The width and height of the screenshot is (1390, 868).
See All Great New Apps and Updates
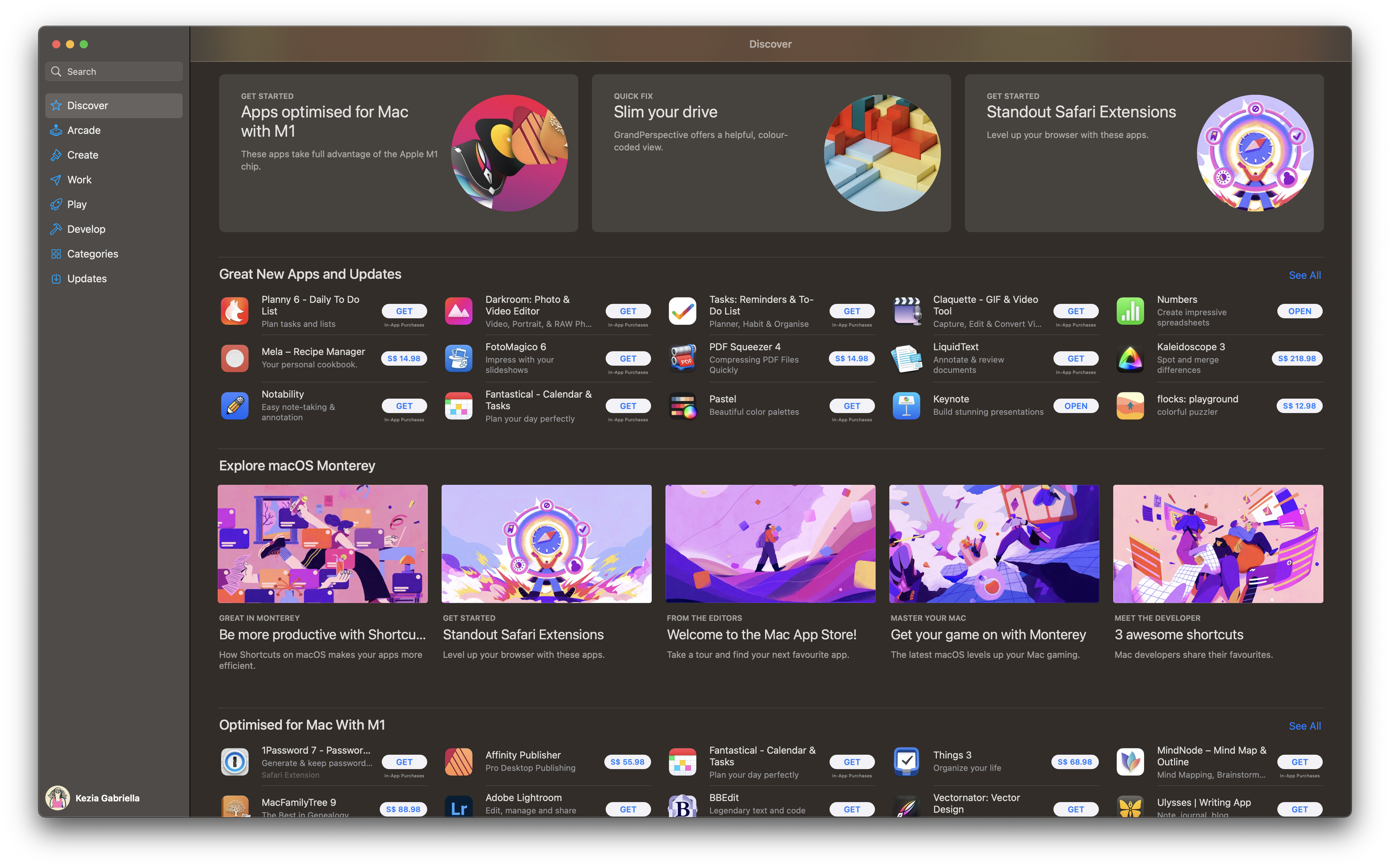(1304, 275)
